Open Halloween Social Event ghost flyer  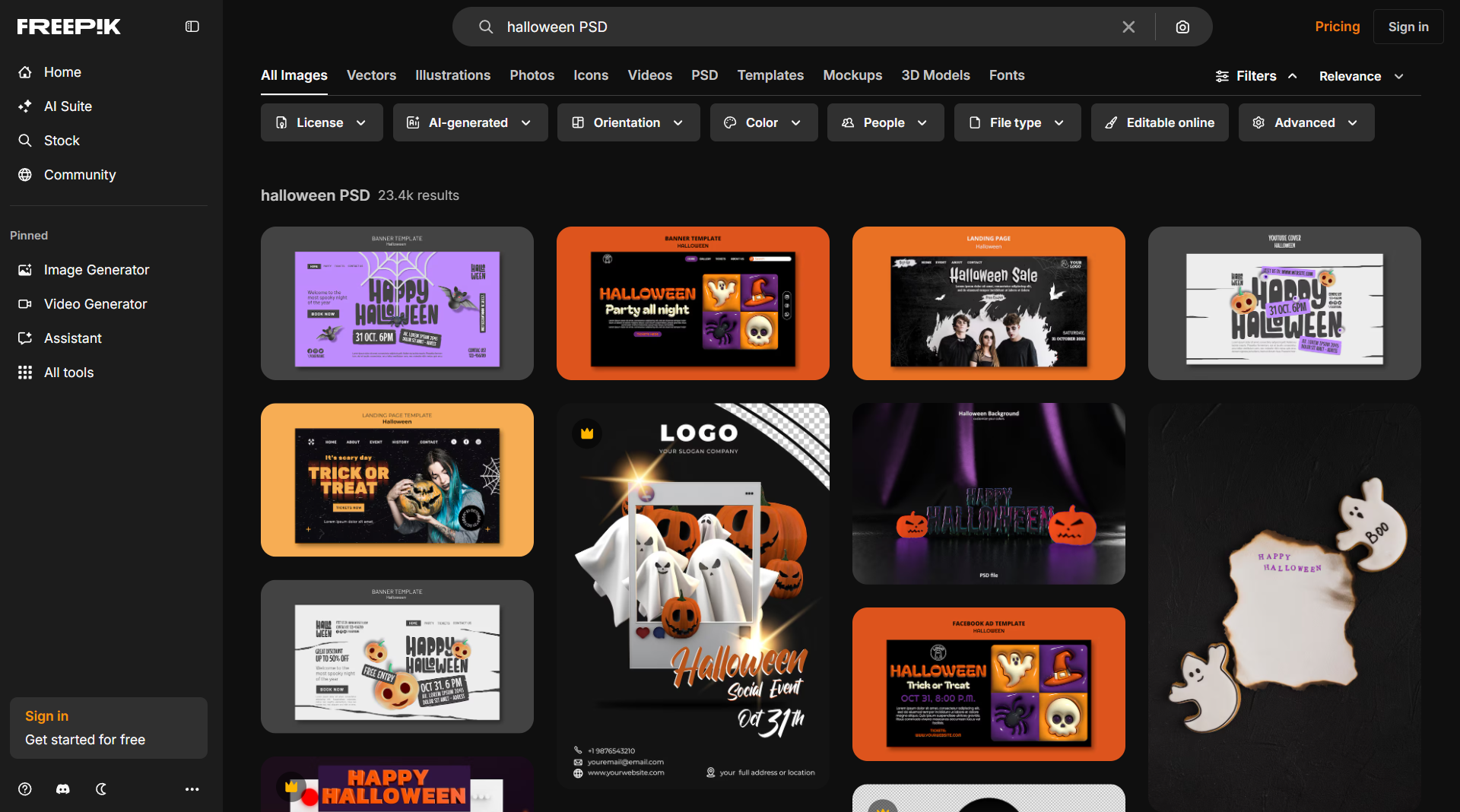(693, 595)
